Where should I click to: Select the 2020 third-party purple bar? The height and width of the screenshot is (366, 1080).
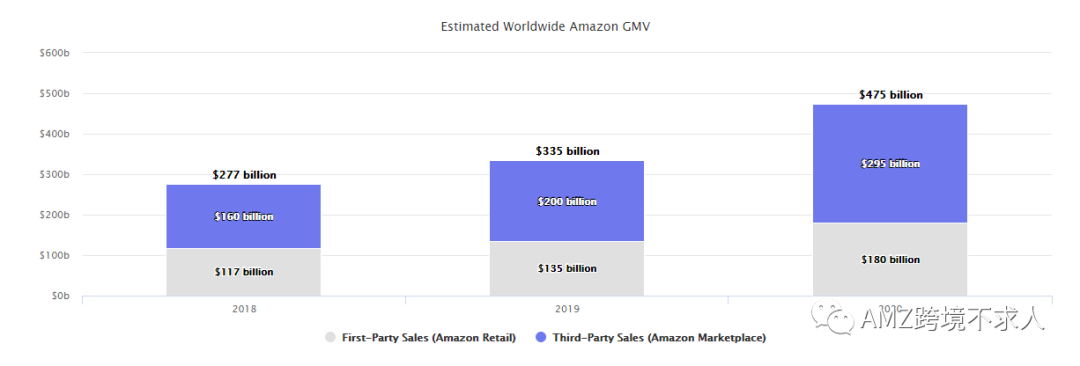[x=890, y=164]
